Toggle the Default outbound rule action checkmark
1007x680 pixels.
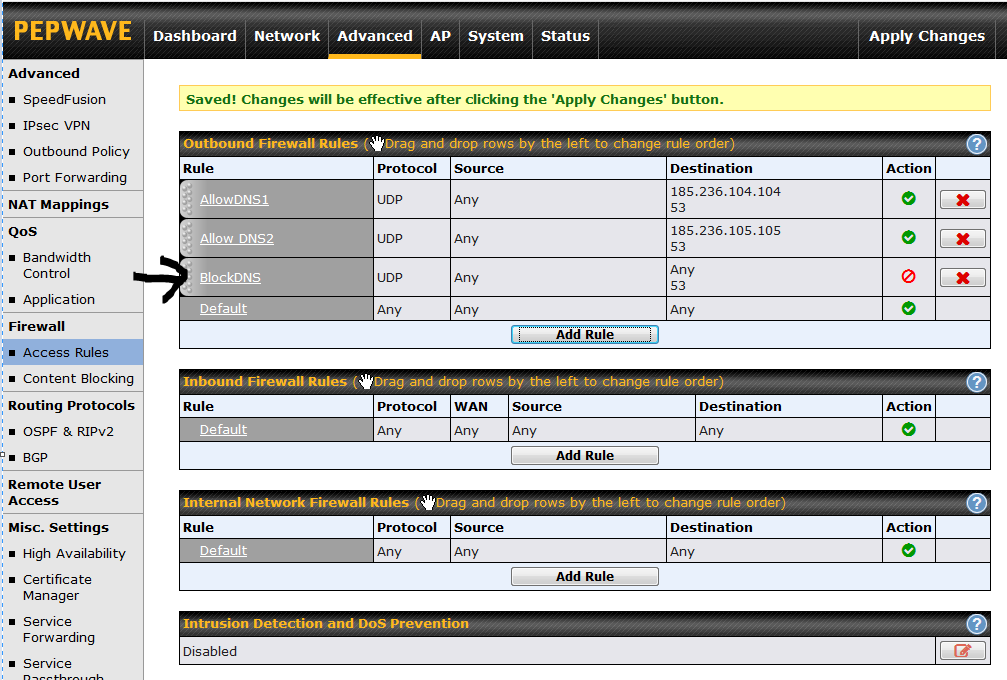(x=908, y=308)
